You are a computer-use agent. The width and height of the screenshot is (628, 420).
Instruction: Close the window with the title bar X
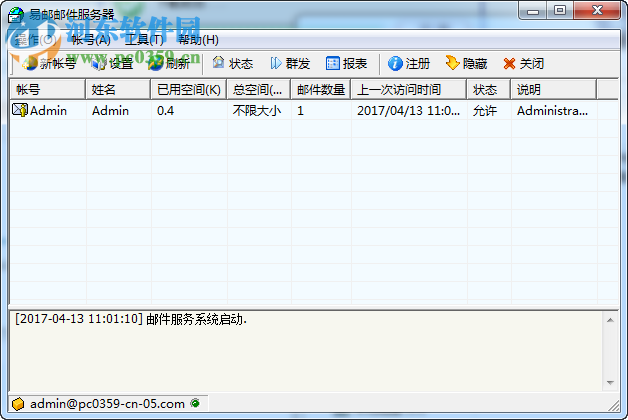click(x=597, y=11)
